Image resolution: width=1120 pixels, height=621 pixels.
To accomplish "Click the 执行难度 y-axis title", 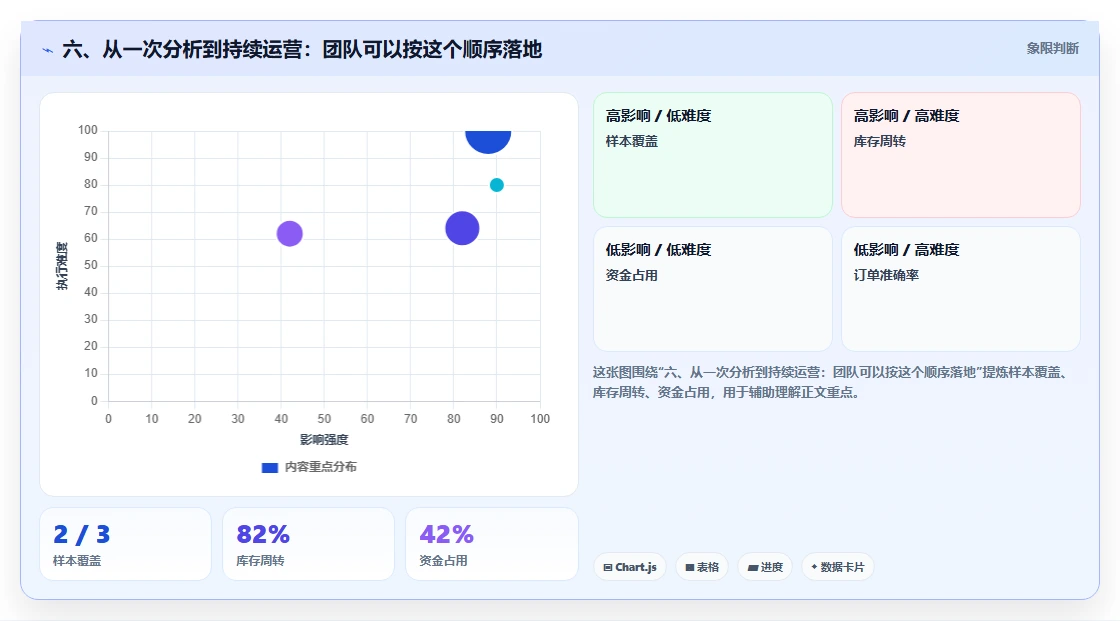I will click(62, 265).
